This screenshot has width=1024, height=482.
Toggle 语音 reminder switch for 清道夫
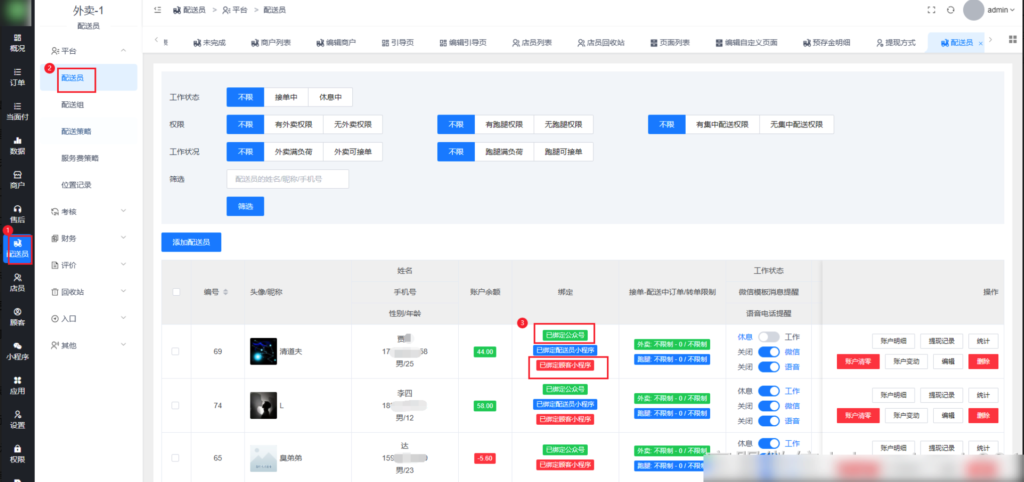769,367
